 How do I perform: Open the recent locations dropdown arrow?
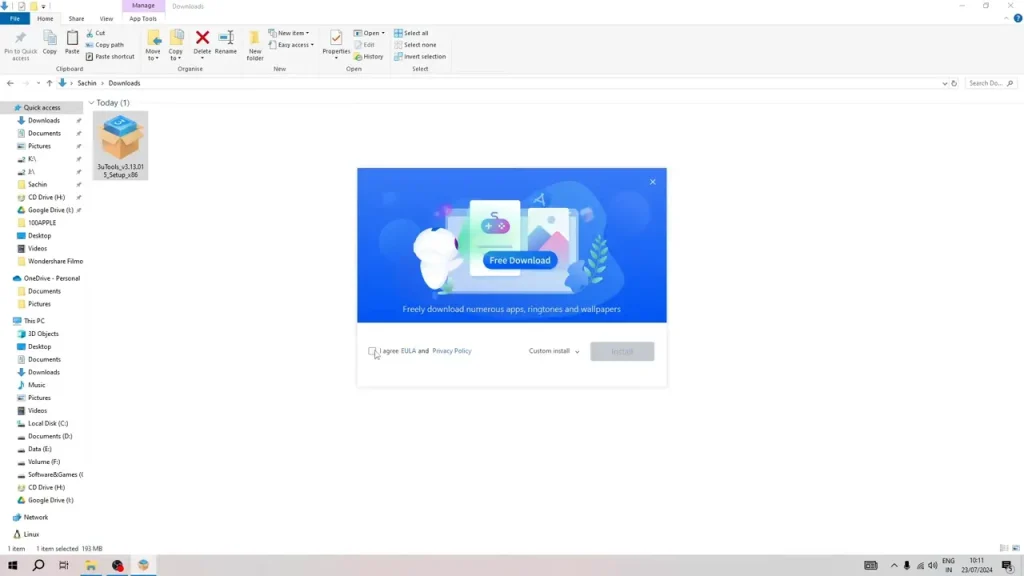point(38,83)
